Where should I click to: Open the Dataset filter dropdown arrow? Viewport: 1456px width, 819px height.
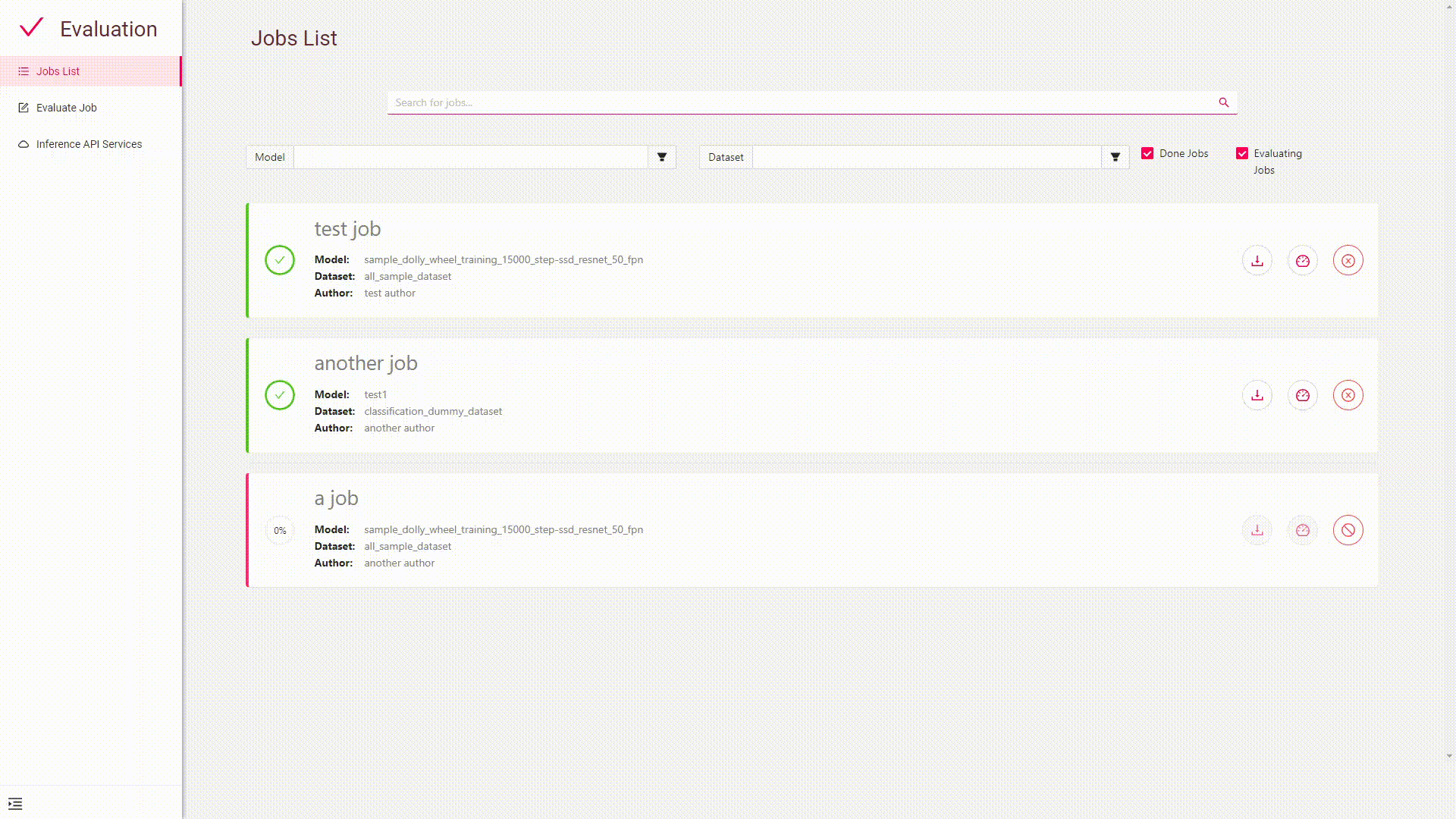pos(1115,157)
